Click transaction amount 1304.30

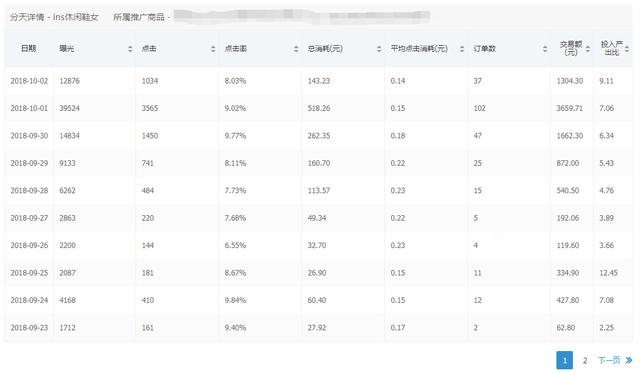[x=570, y=81]
